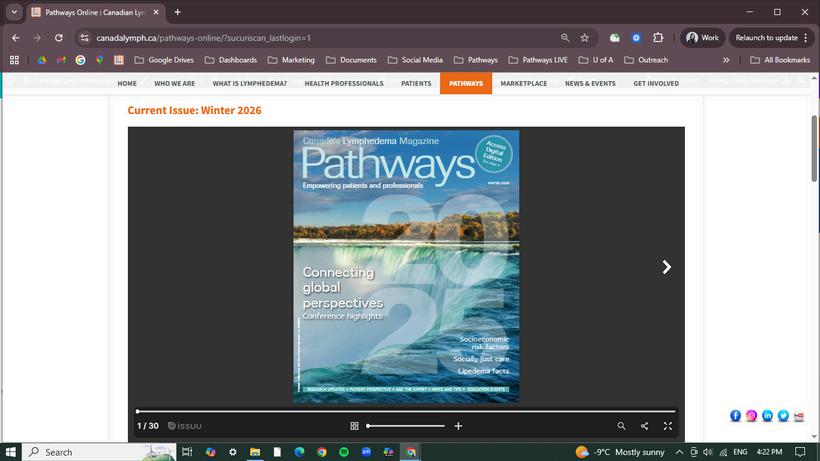Click the plus zoom-in icon in issuu viewer
This screenshot has height=461, width=820.
point(458,426)
